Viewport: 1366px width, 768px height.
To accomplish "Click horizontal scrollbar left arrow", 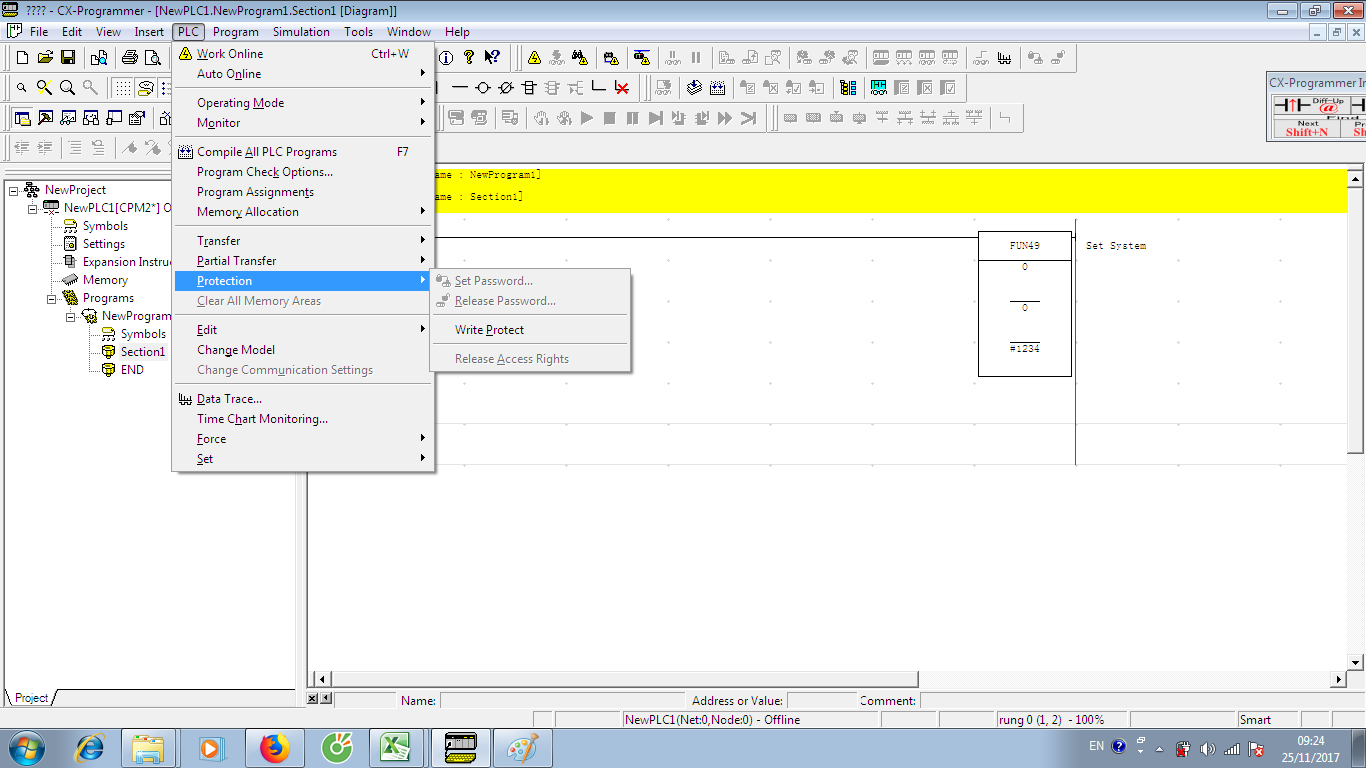I will coord(321,679).
